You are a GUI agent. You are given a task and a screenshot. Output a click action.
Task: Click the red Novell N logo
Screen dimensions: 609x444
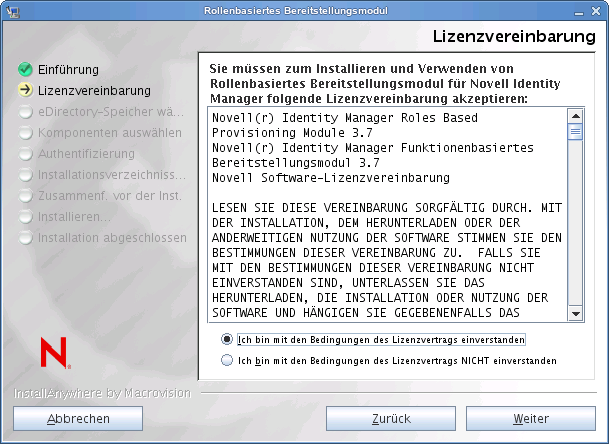click(53, 354)
